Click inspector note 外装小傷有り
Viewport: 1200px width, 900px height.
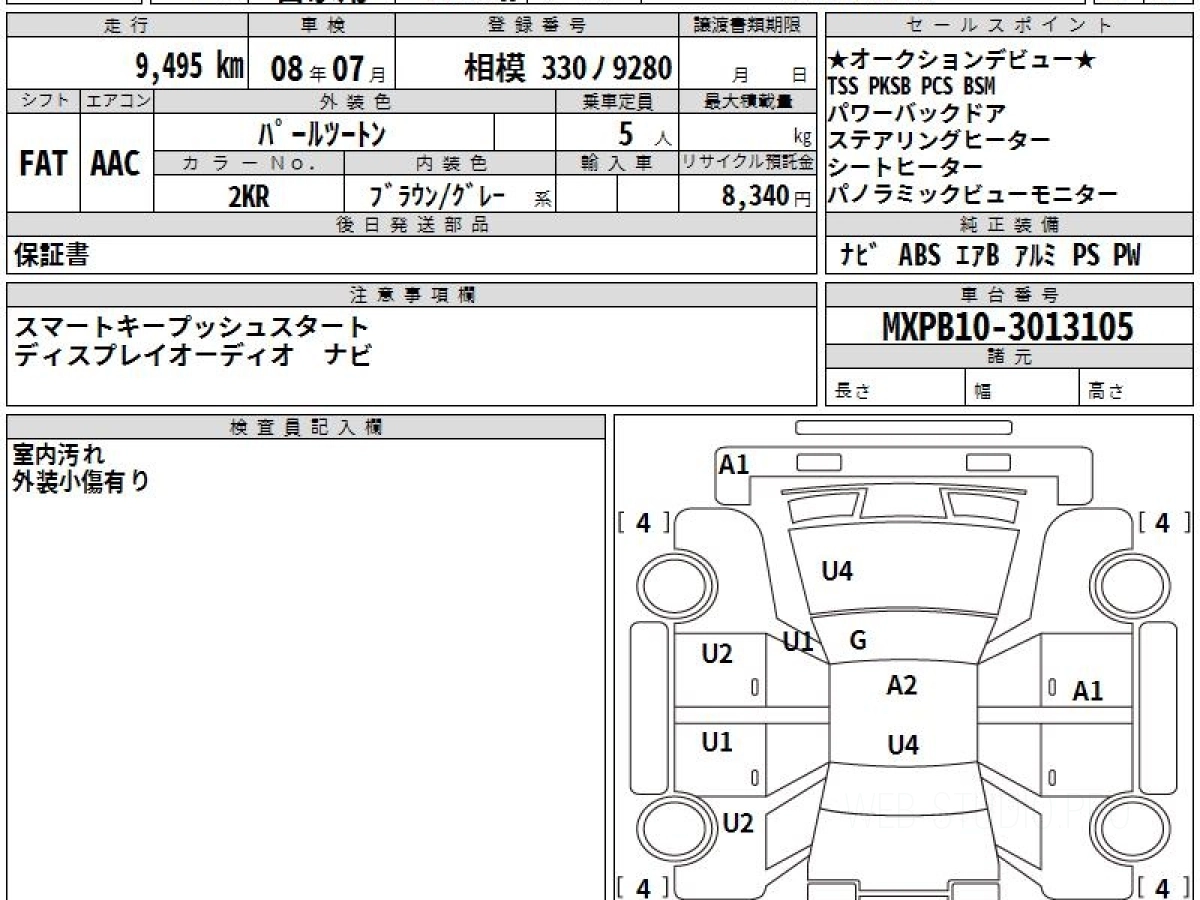(x=81, y=481)
